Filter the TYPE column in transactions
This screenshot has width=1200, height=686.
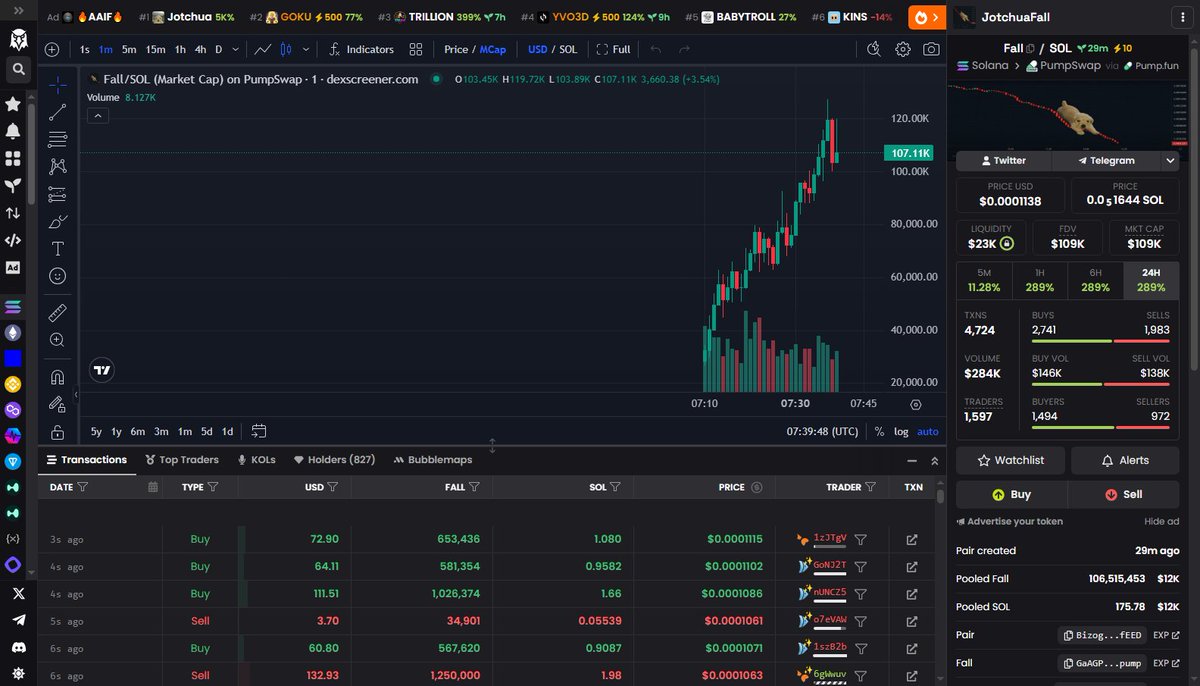pos(214,487)
